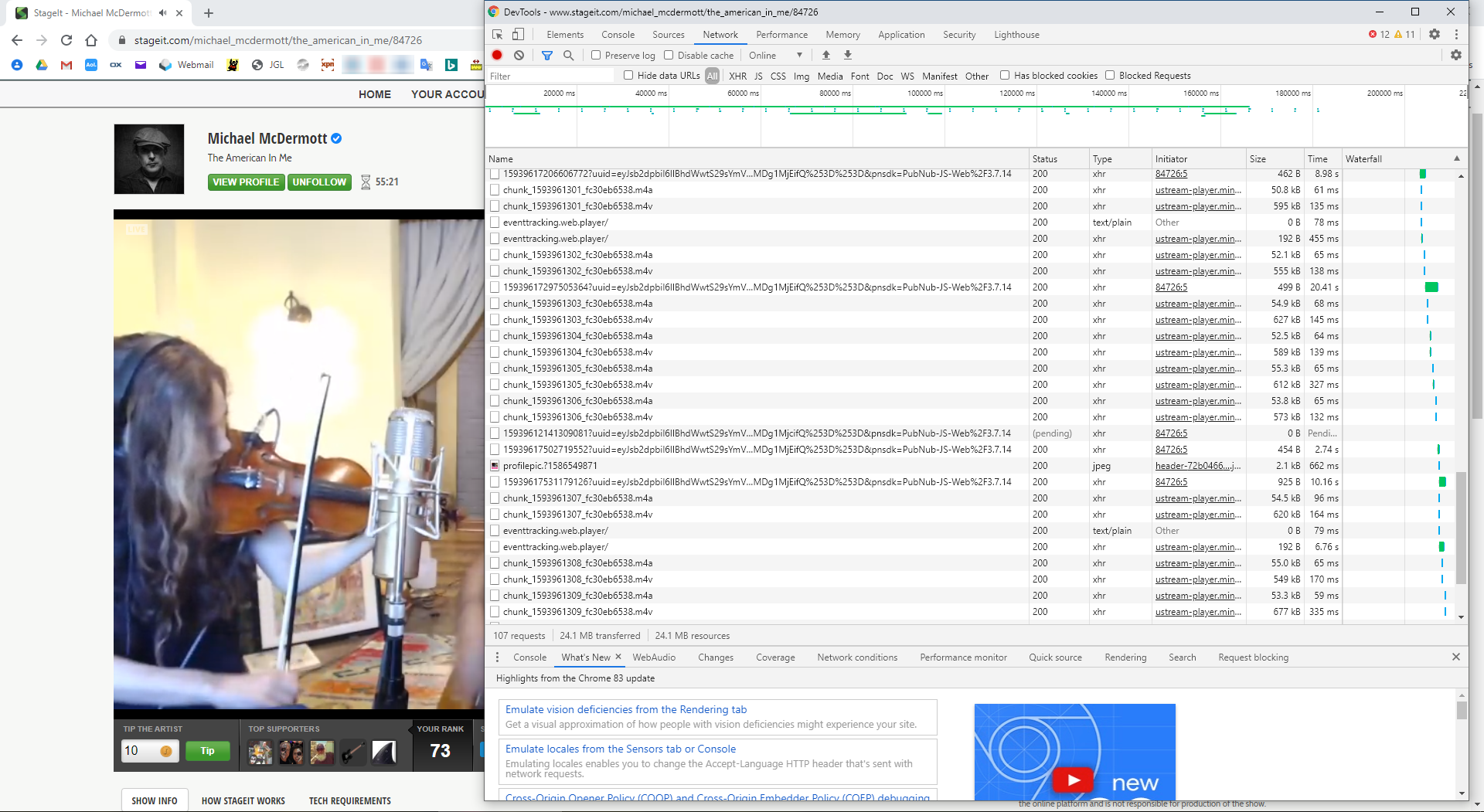This screenshot has height=812, width=1484.
Task: Tick the checkbox for profilepic.?1586549871 row
Action: tap(495, 466)
